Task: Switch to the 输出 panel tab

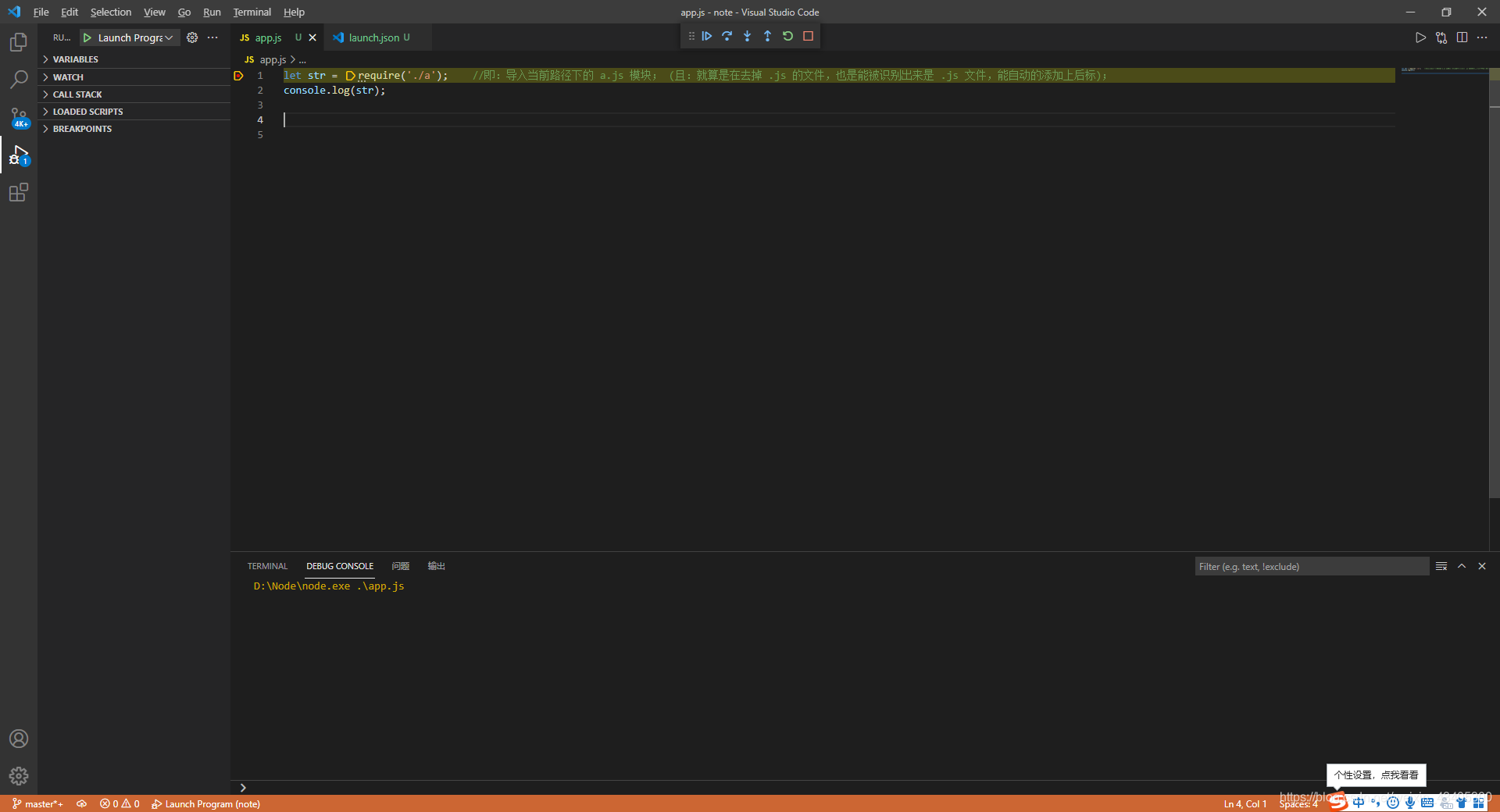Action: point(436,566)
